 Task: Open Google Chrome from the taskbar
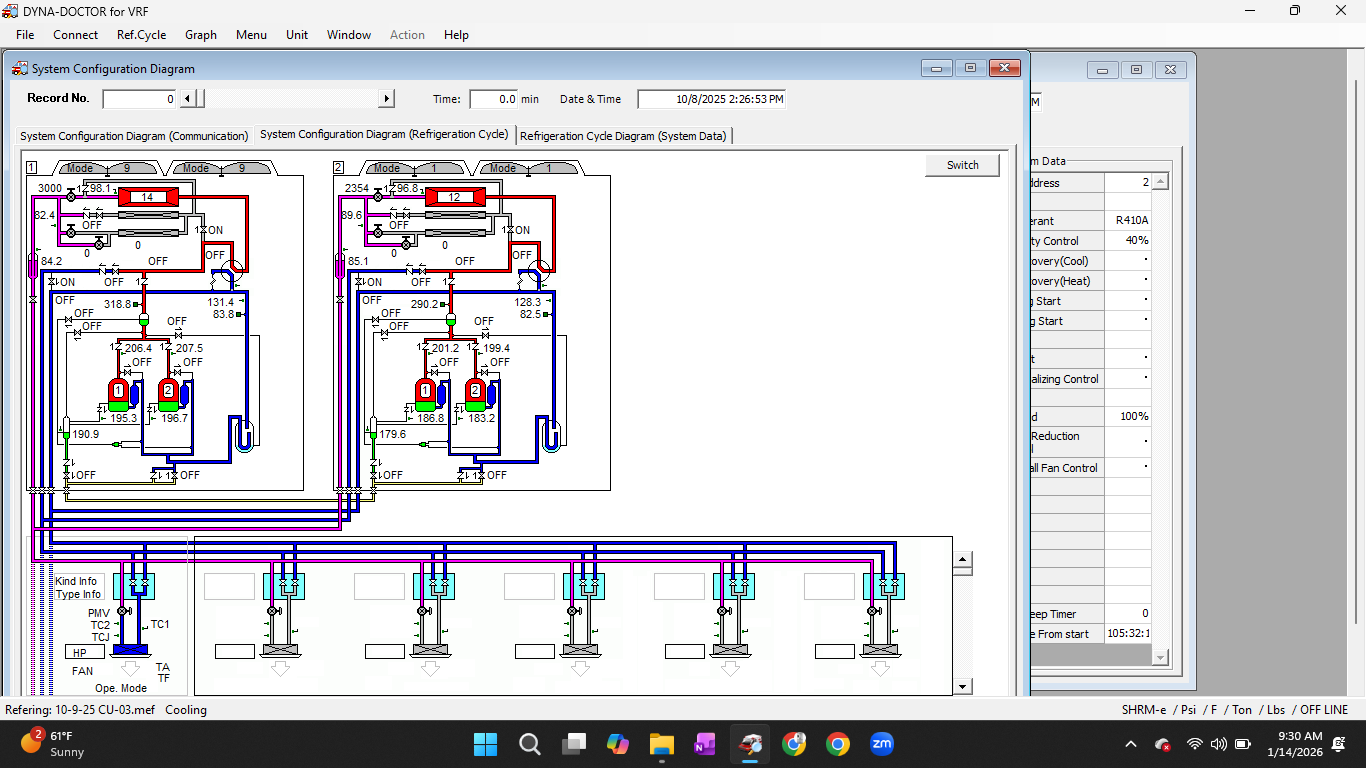[837, 744]
